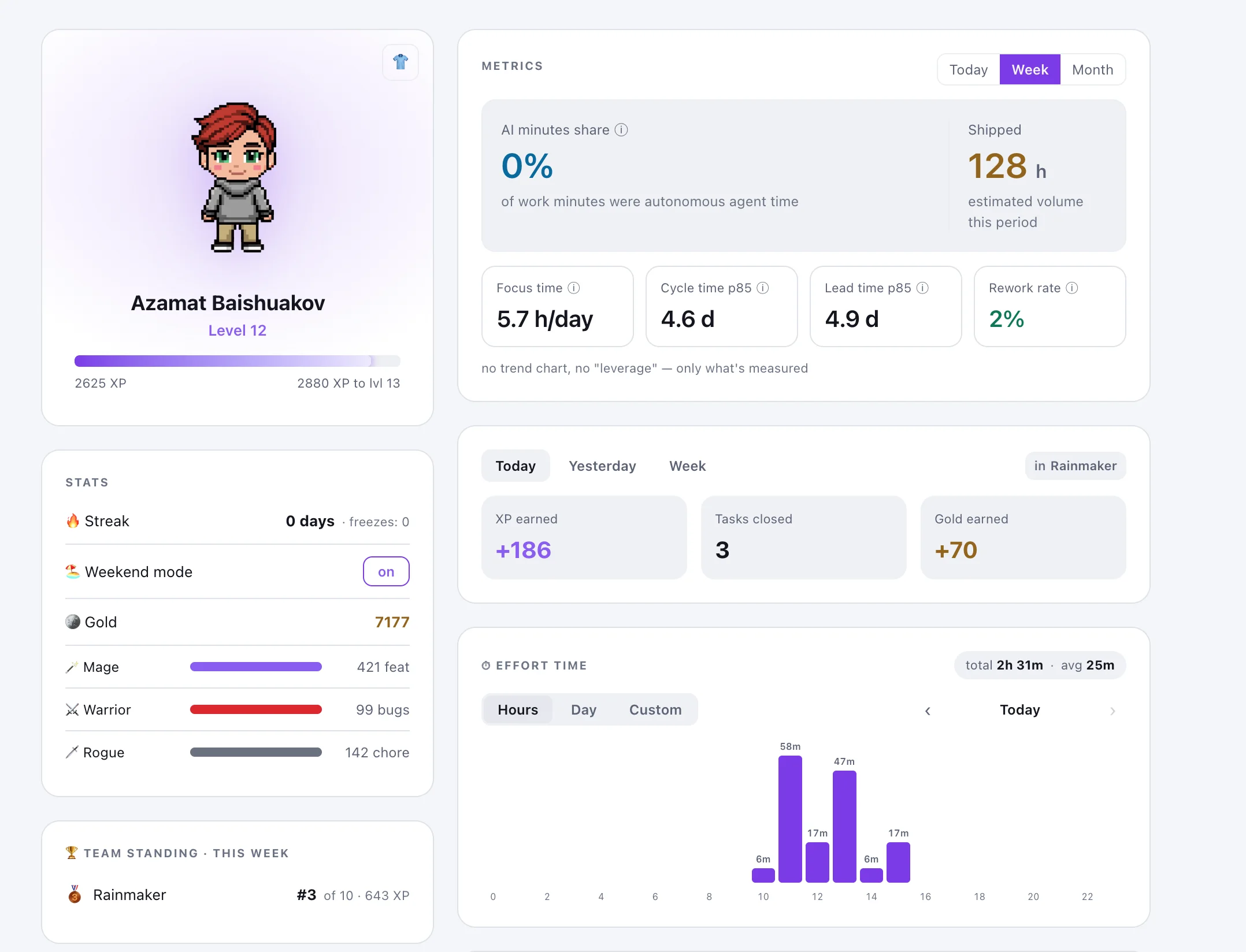
Task: Click the total 2h 31m summary pill
Action: (1040, 665)
